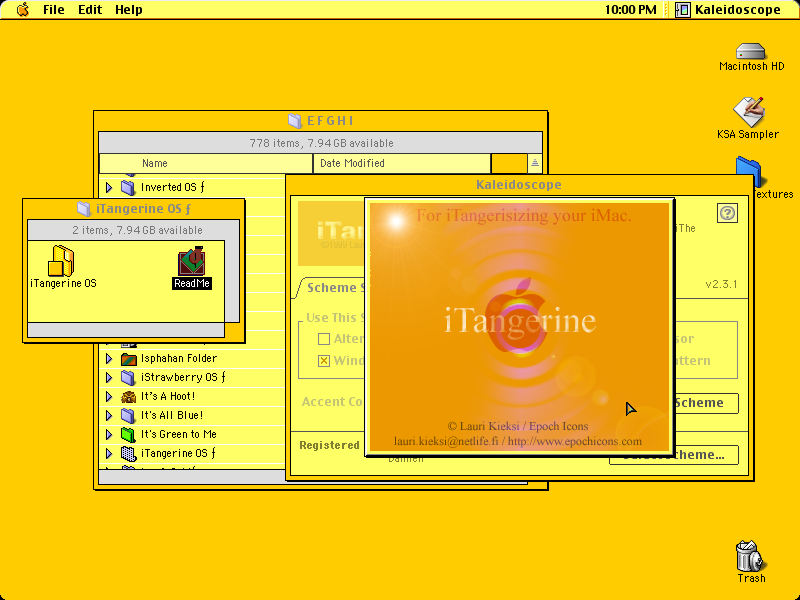Click the Kaleidoscope window title bar
The image size is (800, 600).
coord(519,185)
